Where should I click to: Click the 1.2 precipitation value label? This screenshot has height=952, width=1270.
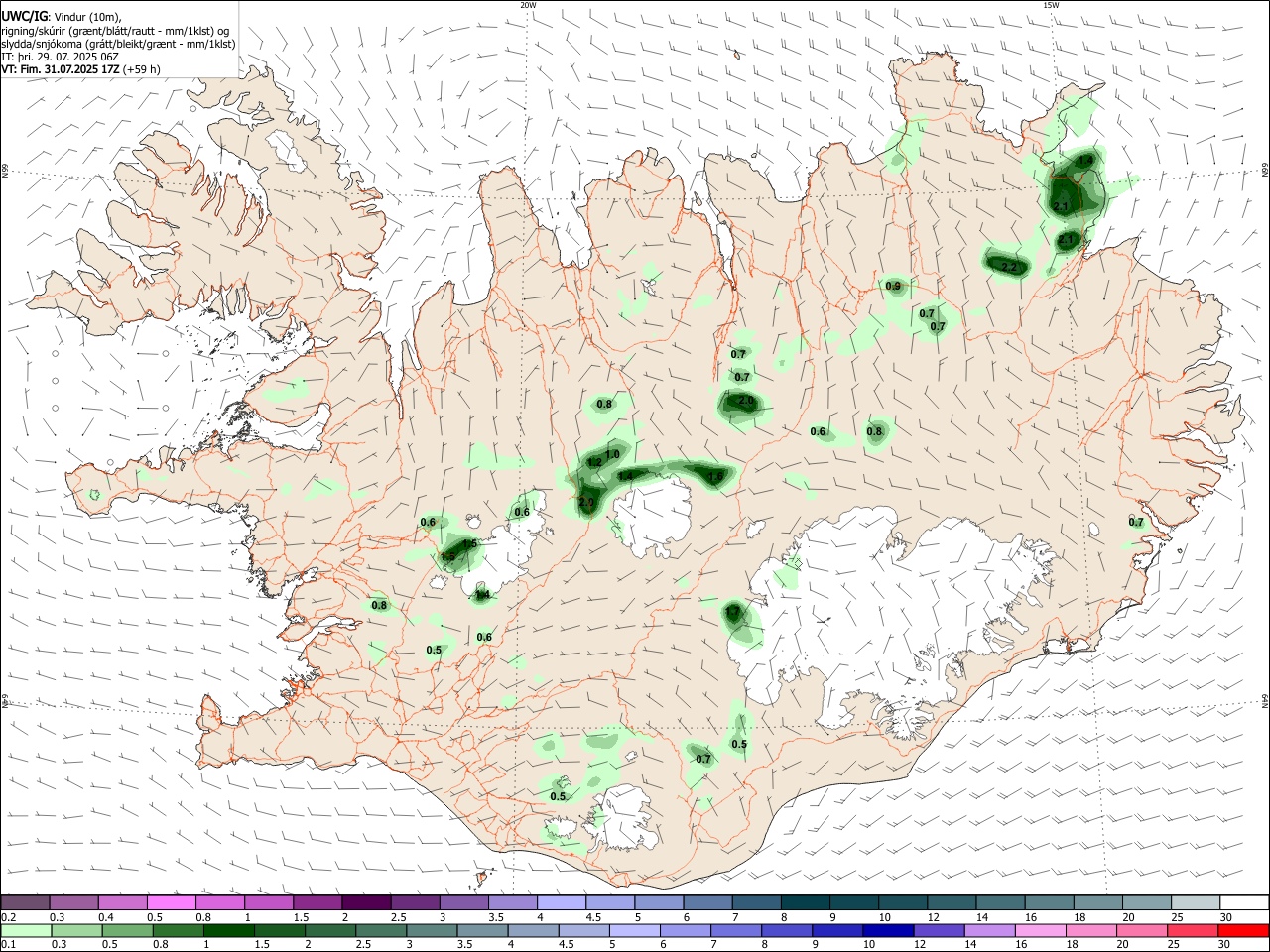tap(595, 462)
